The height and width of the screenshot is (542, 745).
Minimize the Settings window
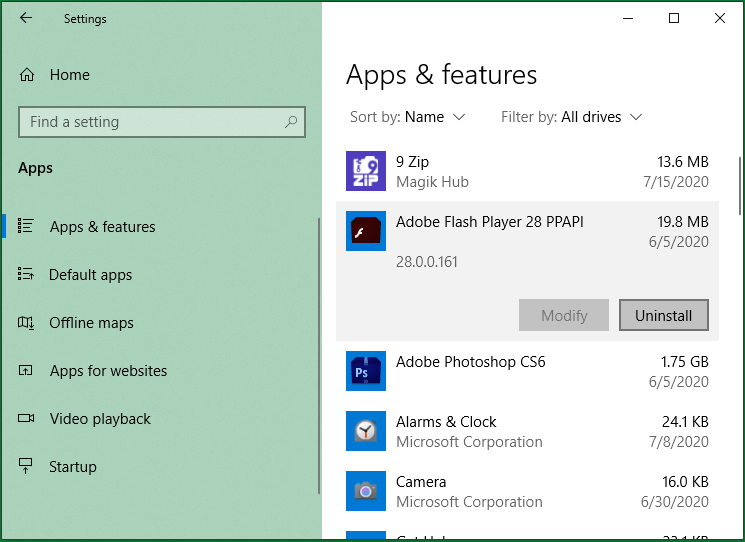click(628, 18)
